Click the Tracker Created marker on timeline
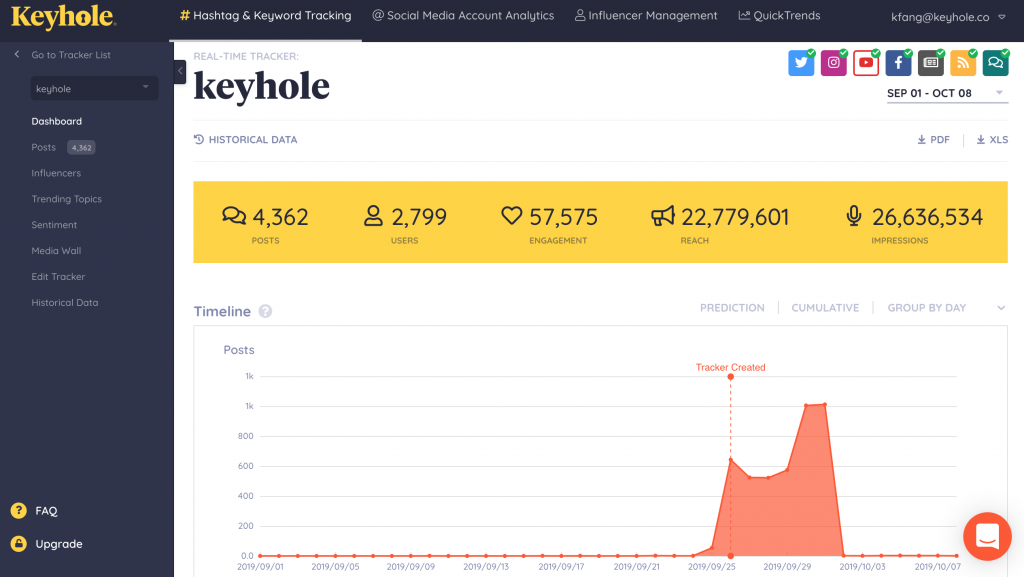The image size is (1024, 577). [x=730, y=377]
